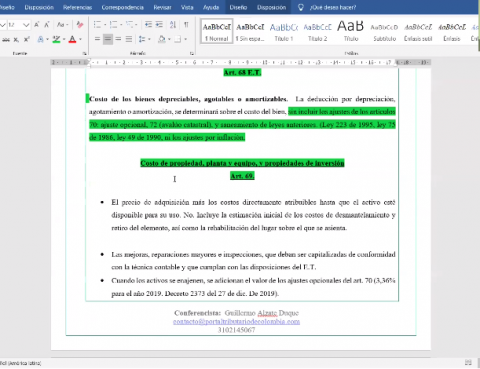The width and height of the screenshot is (480, 369).
Task: Toggle center alignment button
Action: (107, 39)
